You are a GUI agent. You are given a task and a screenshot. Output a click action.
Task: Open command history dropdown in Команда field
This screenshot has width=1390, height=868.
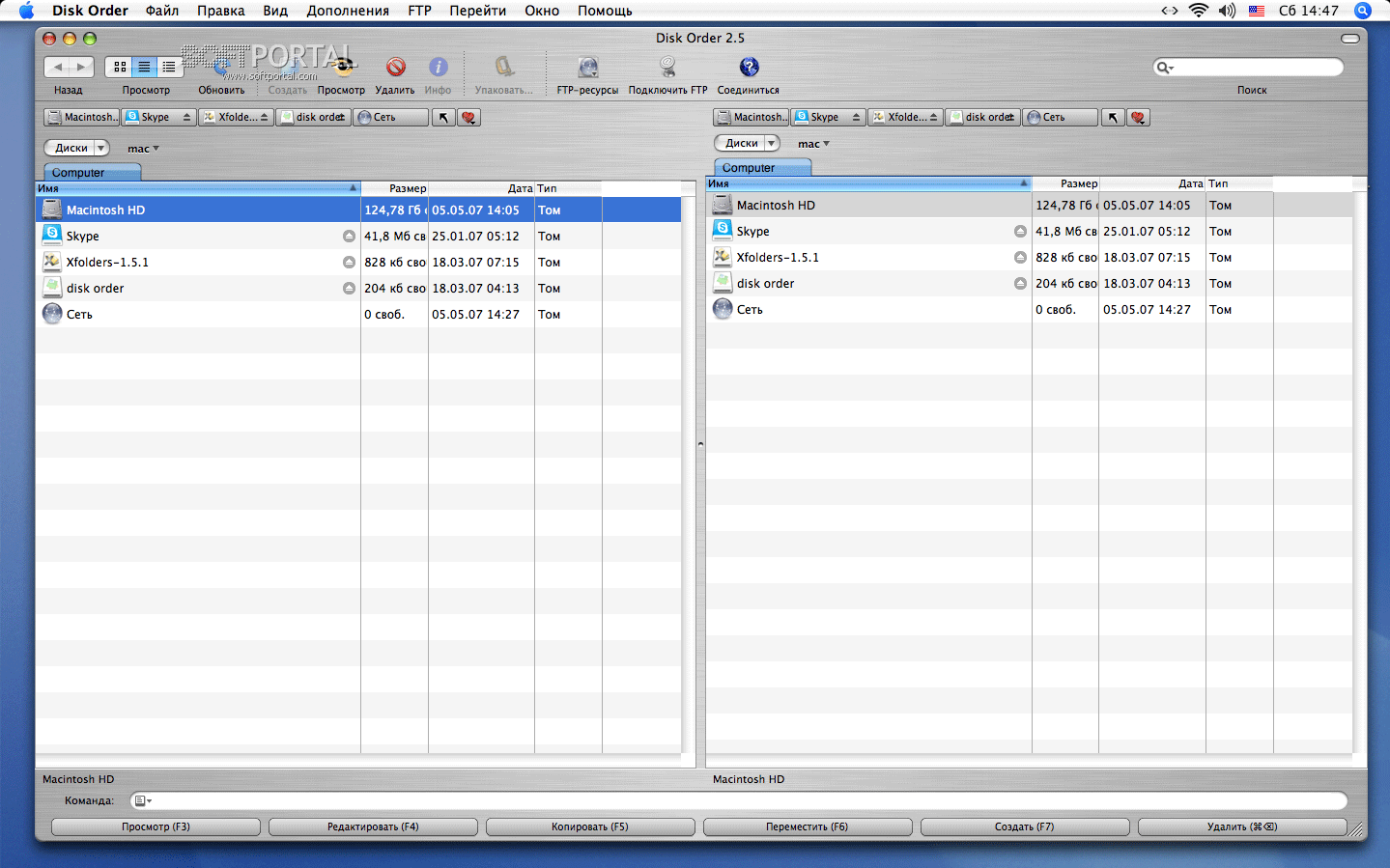(x=143, y=800)
